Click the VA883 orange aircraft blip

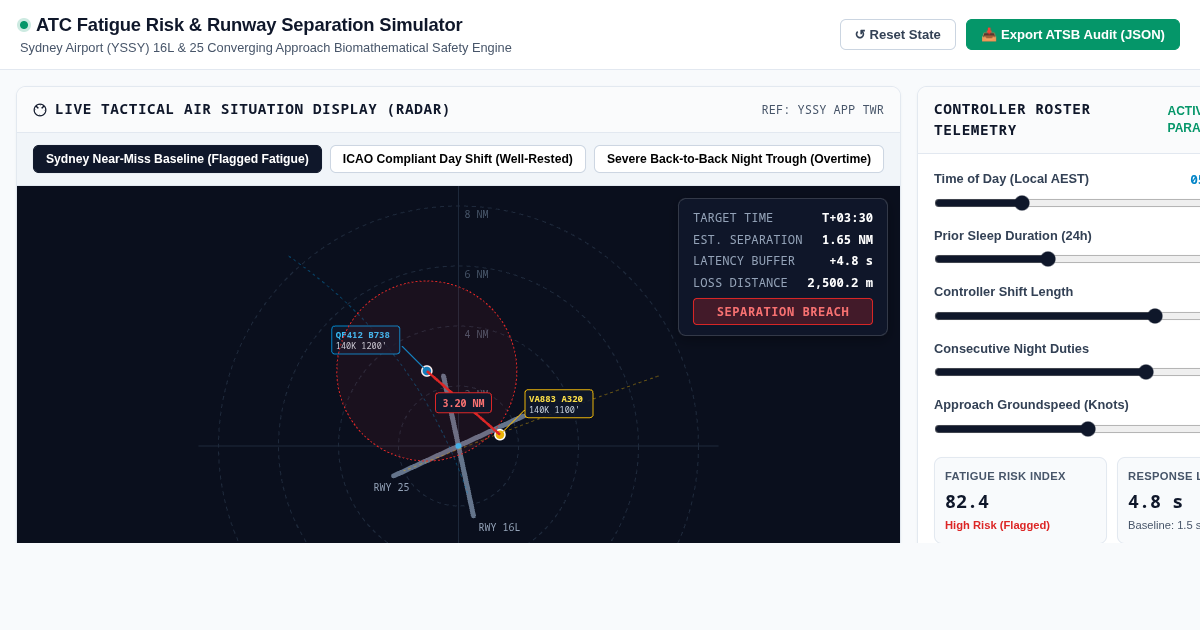[500, 435]
